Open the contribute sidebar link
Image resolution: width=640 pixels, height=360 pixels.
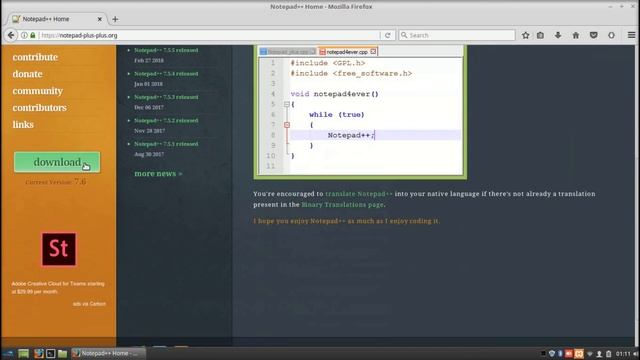click(x=35, y=57)
